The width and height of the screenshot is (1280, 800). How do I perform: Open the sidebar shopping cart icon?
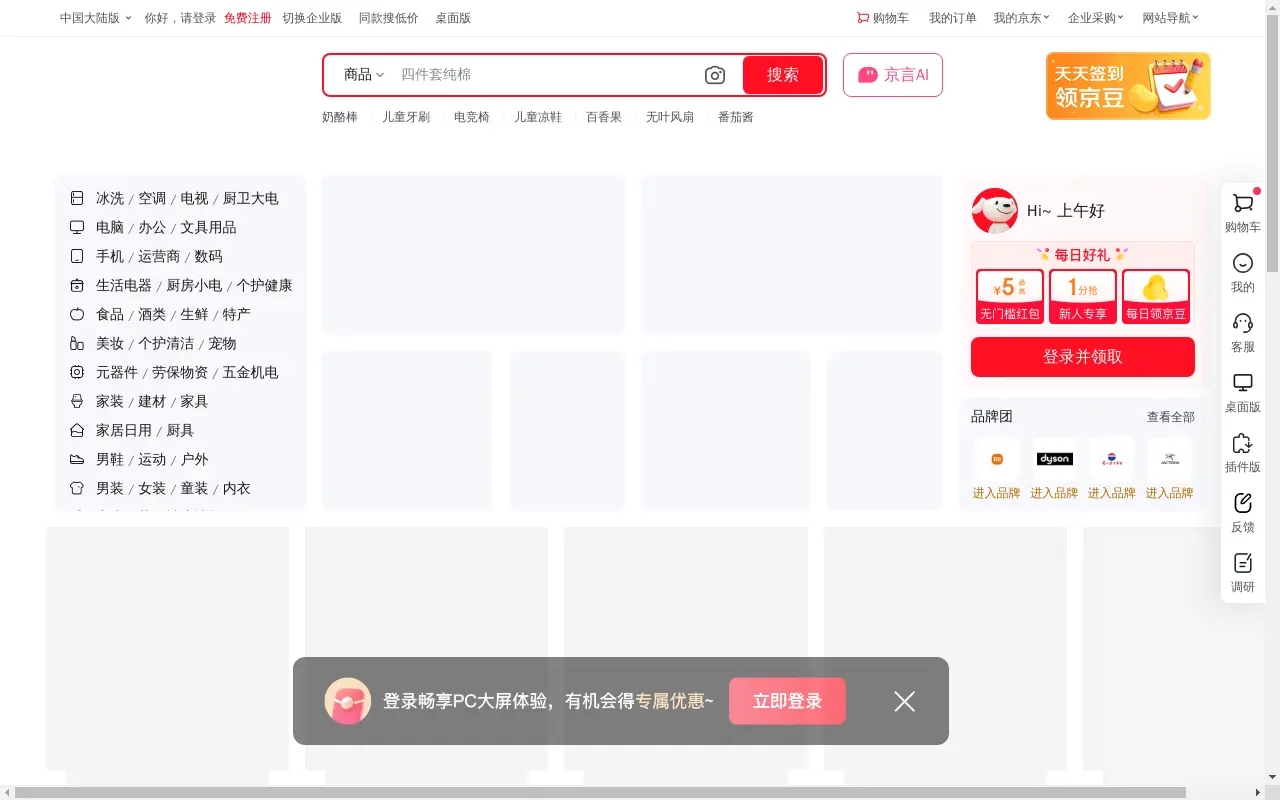pyautogui.click(x=1243, y=203)
